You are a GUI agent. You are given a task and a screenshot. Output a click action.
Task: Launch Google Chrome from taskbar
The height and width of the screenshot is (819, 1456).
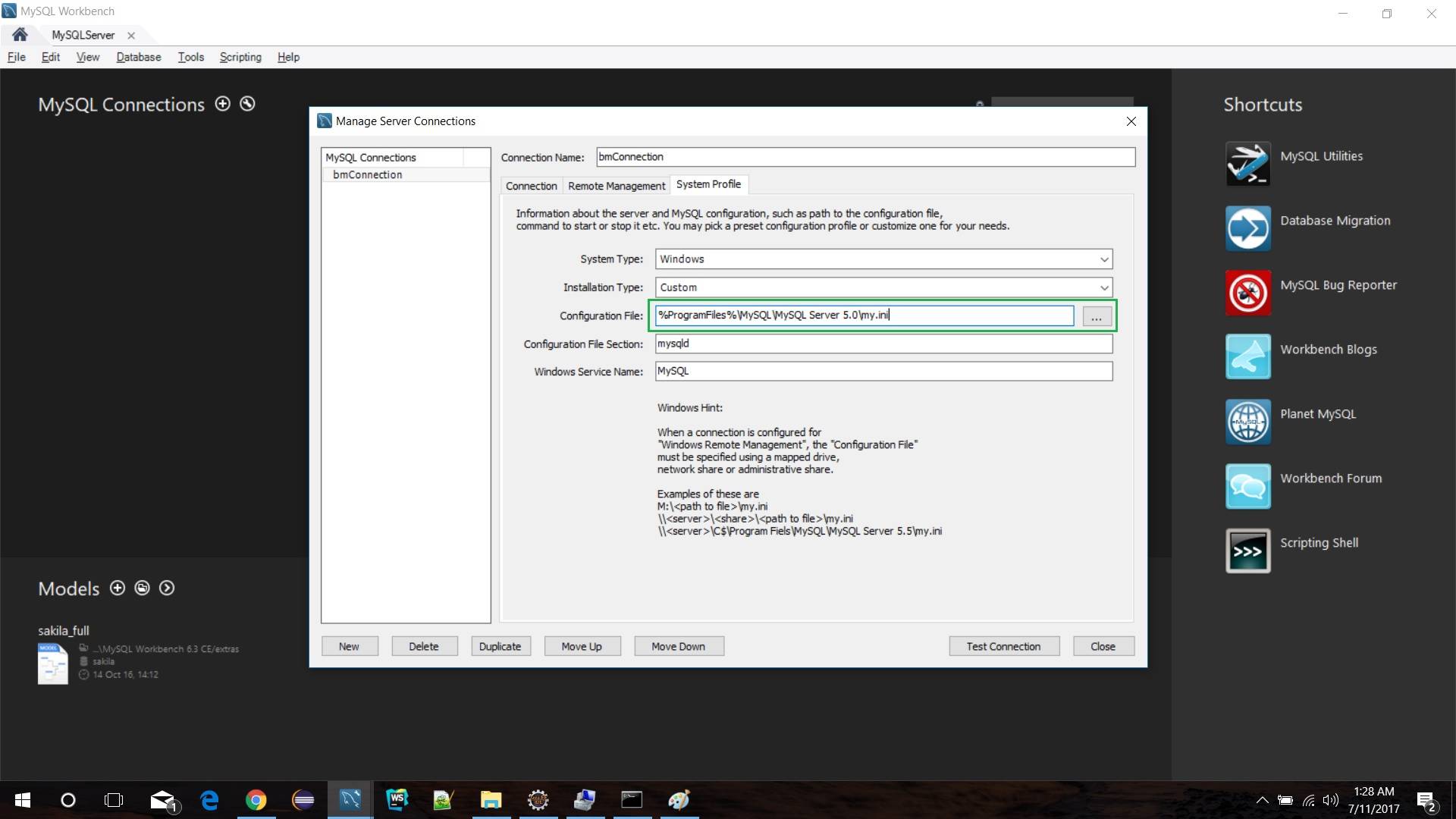[256, 800]
